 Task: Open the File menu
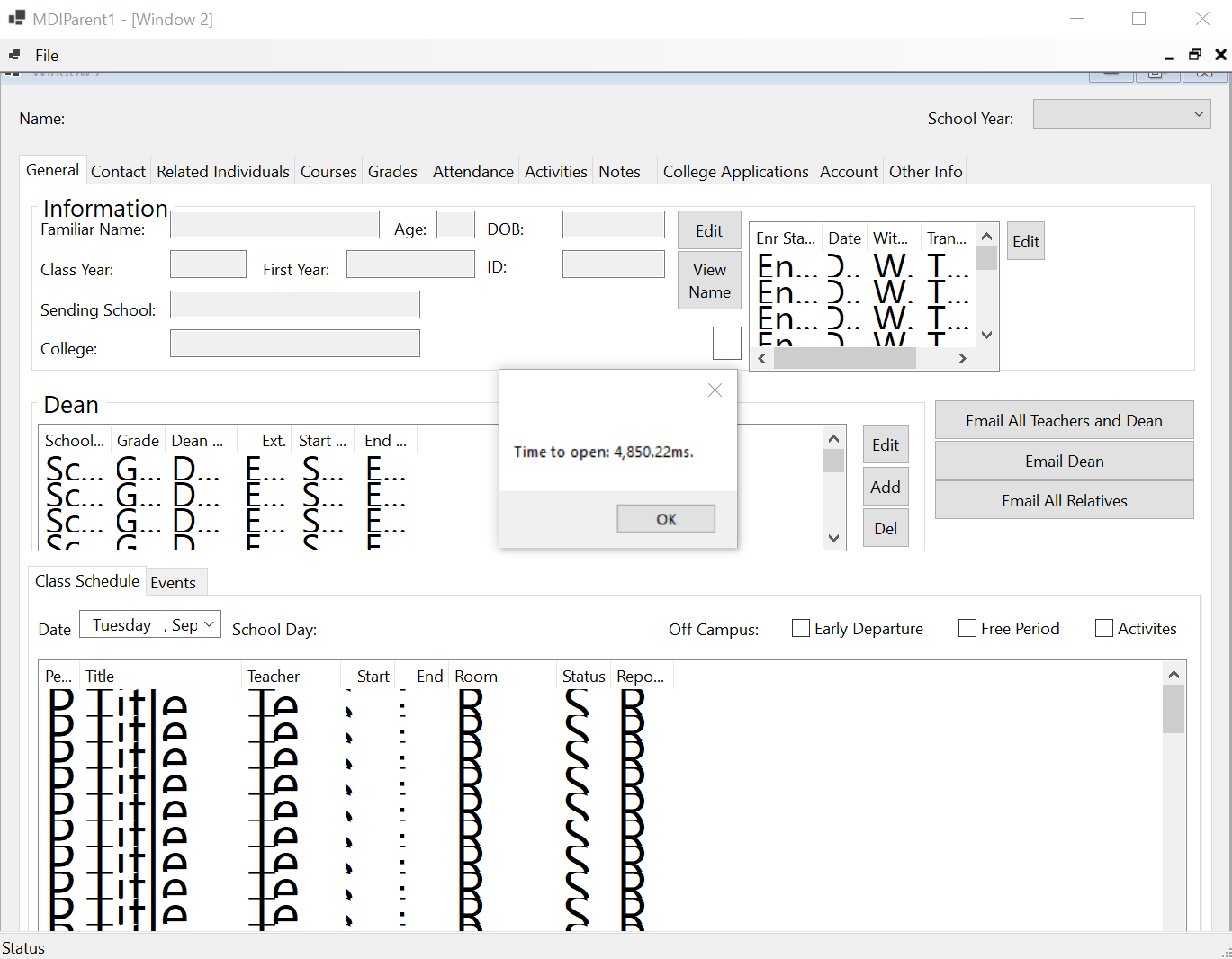[x=47, y=56]
